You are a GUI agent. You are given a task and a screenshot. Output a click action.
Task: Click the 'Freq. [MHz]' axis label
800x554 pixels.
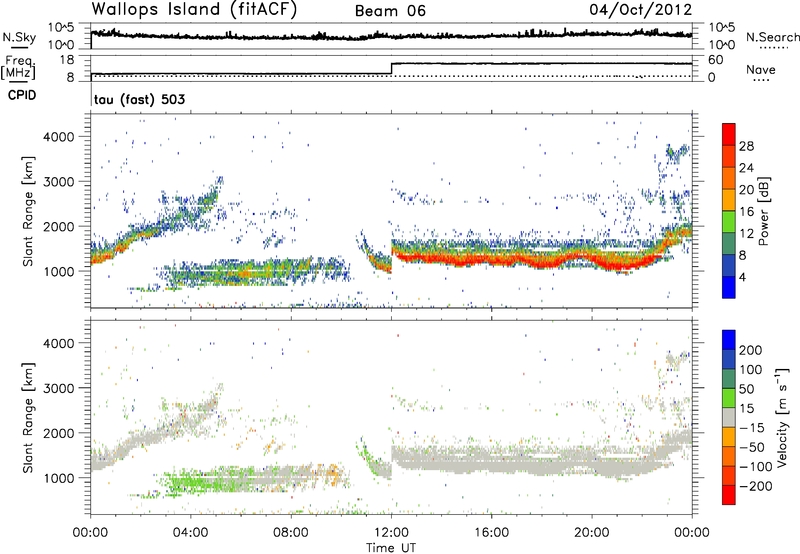pyautogui.click(x=20, y=67)
